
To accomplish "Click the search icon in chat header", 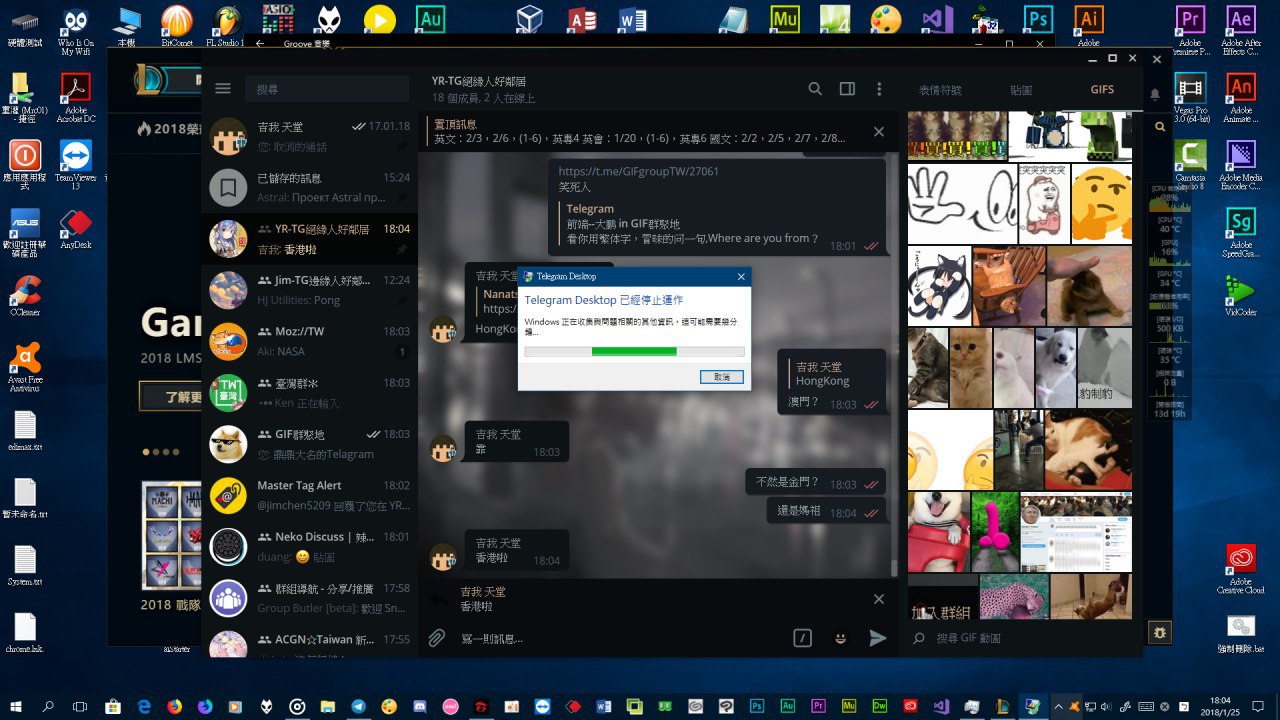I will 815,89.
